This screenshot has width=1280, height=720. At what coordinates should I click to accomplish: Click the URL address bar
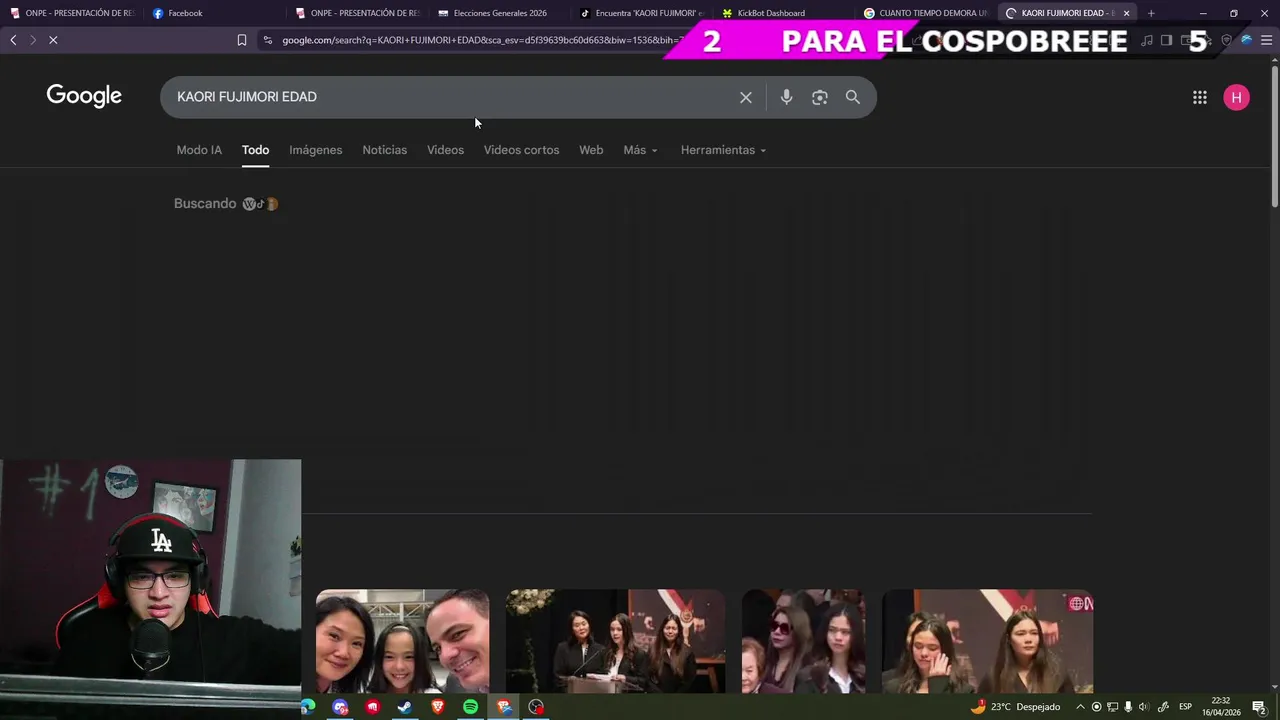(x=480, y=40)
